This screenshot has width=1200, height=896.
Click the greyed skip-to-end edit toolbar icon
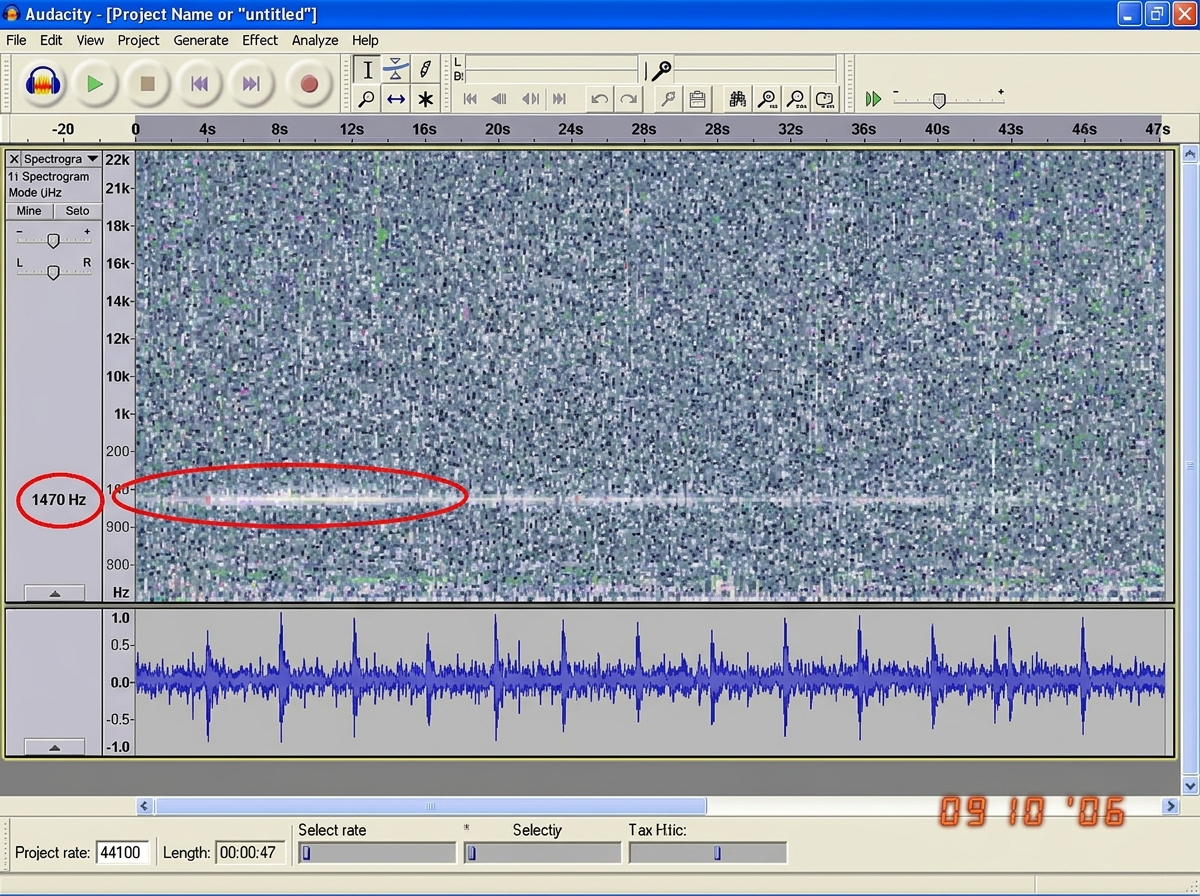tap(559, 98)
